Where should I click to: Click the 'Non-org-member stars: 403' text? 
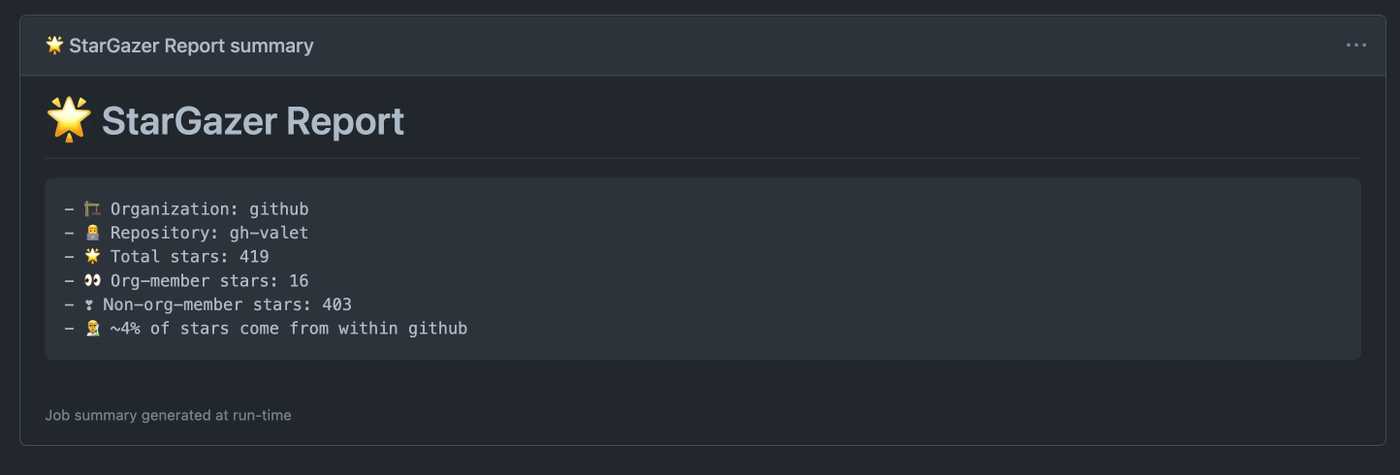[227, 305]
